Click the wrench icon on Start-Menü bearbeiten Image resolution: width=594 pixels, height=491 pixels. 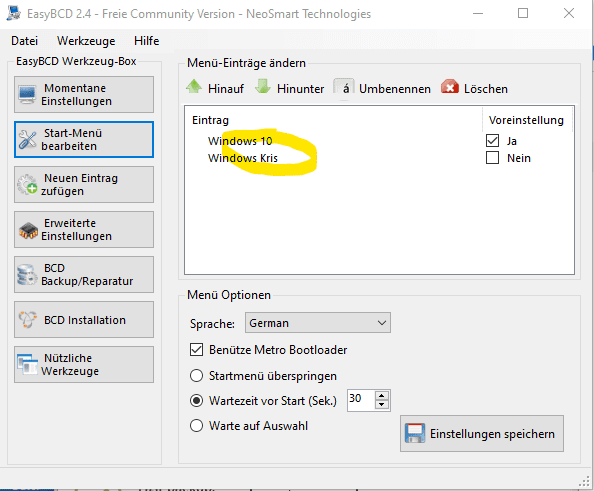click(x=27, y=139)
